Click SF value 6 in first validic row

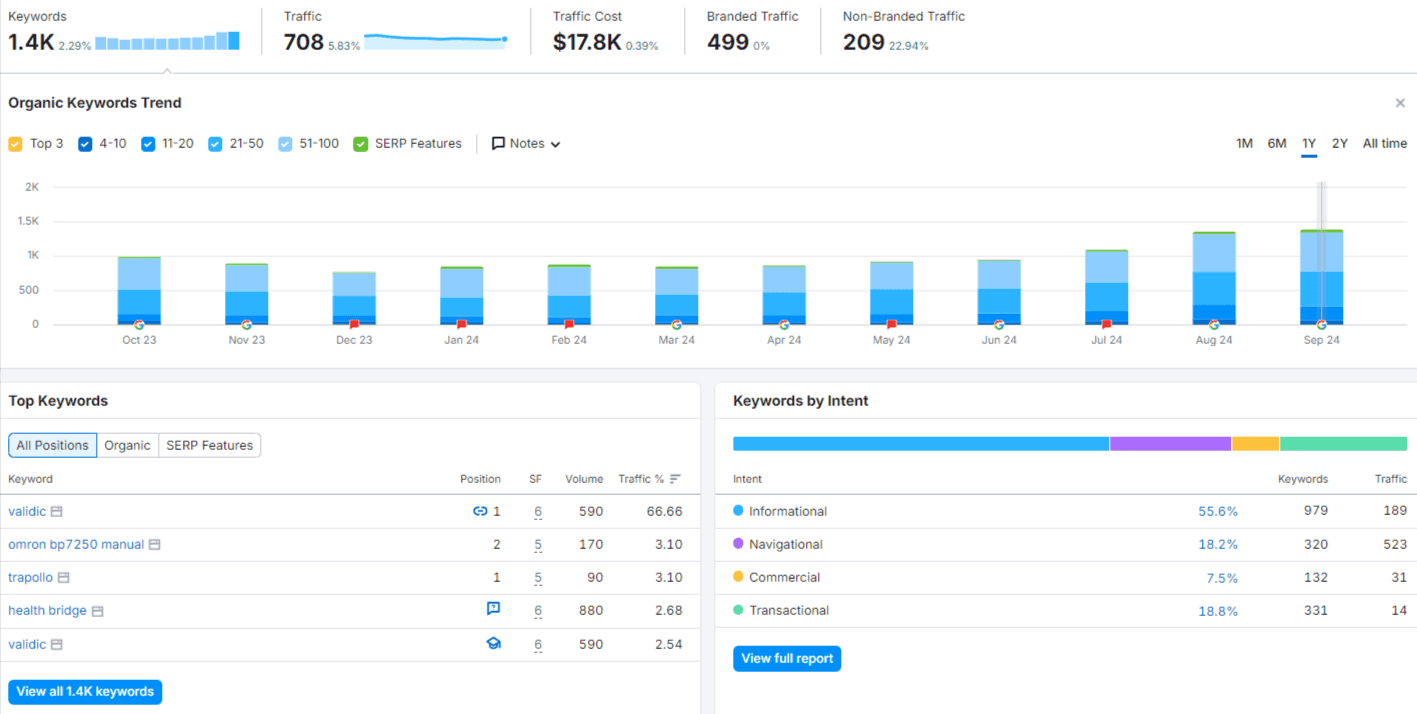(538, 512)
